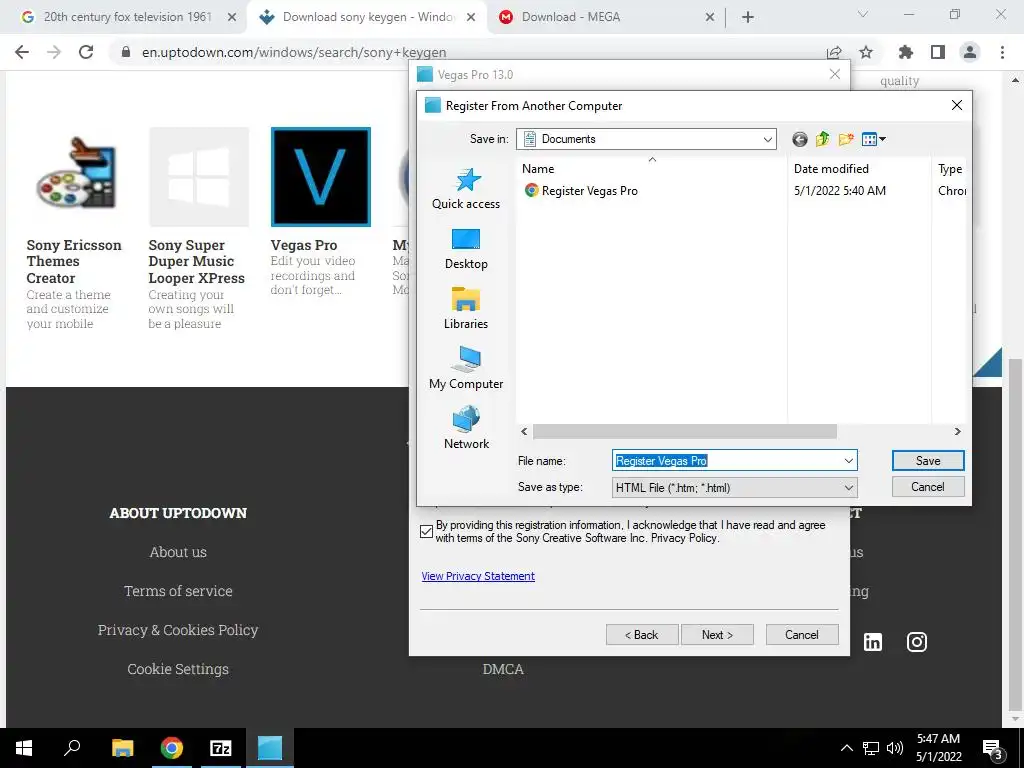Screen dimensions: 1024x768
Task: Open File Explorer from taskbar
Action: 122,748
